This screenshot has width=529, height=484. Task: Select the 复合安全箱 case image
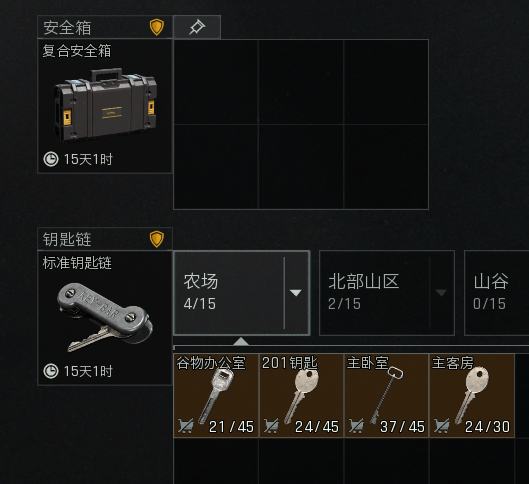(105, 105)
